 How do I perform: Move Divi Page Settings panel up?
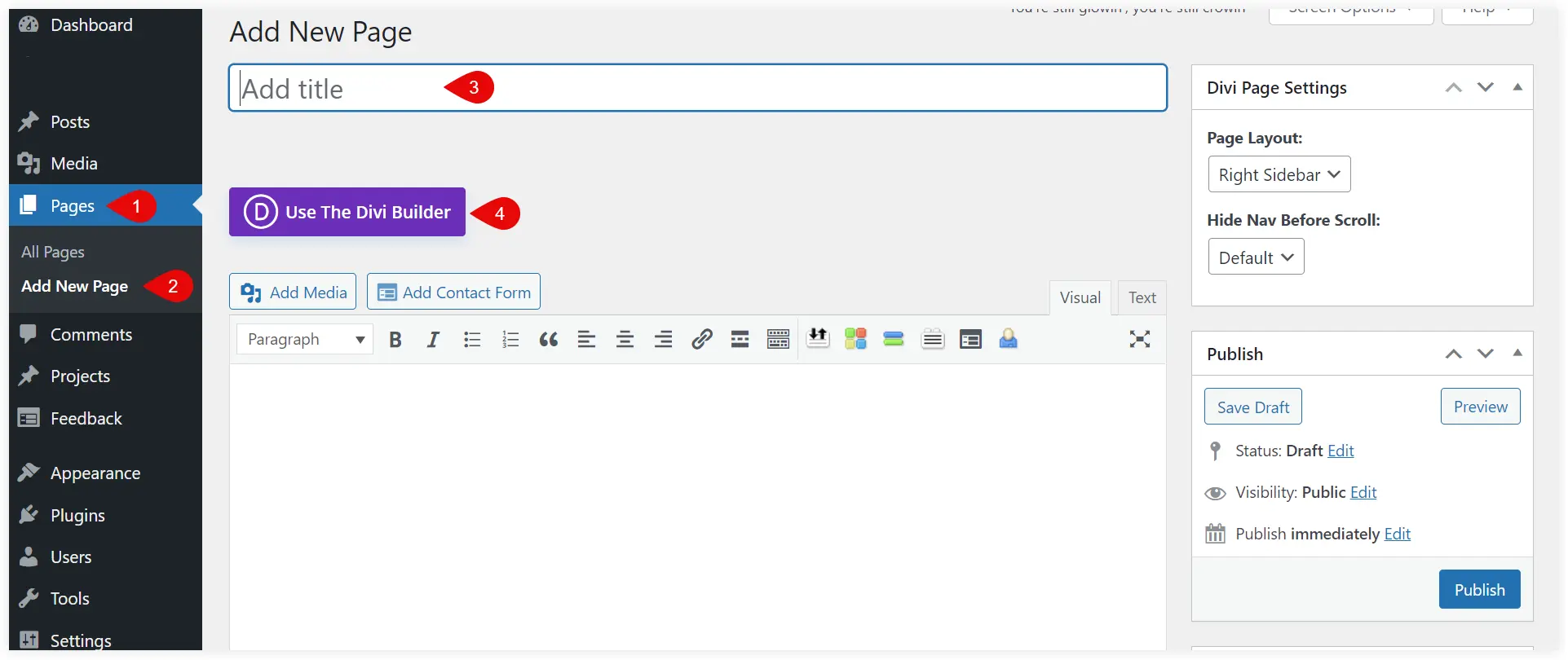click(x=1454, y=88)
